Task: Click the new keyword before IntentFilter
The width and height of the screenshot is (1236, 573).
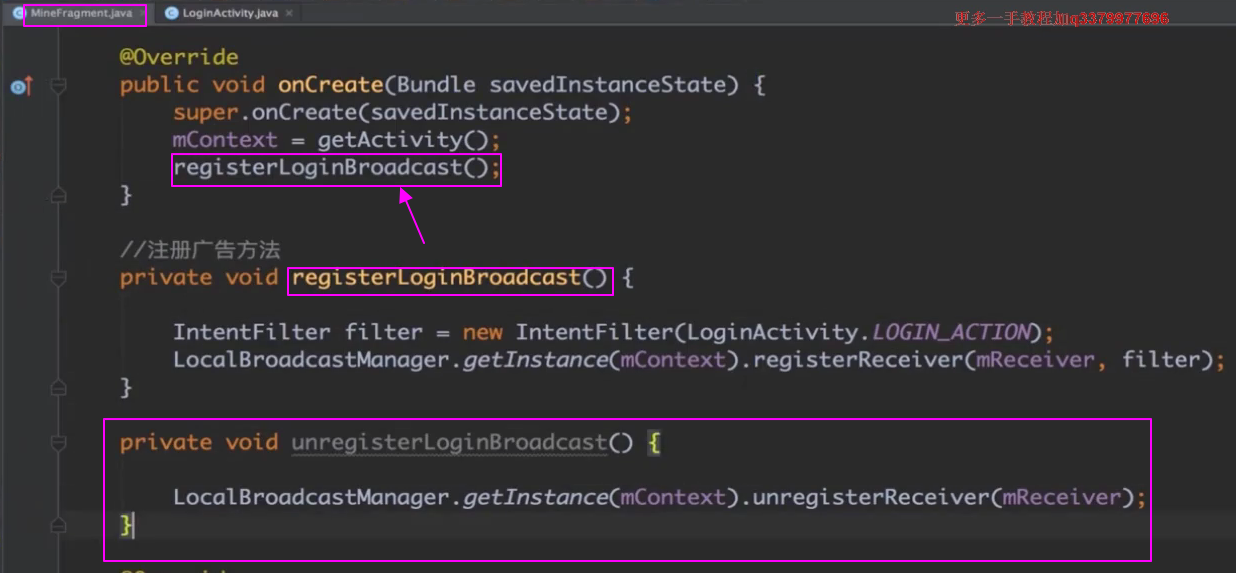Action: point(483,332)
